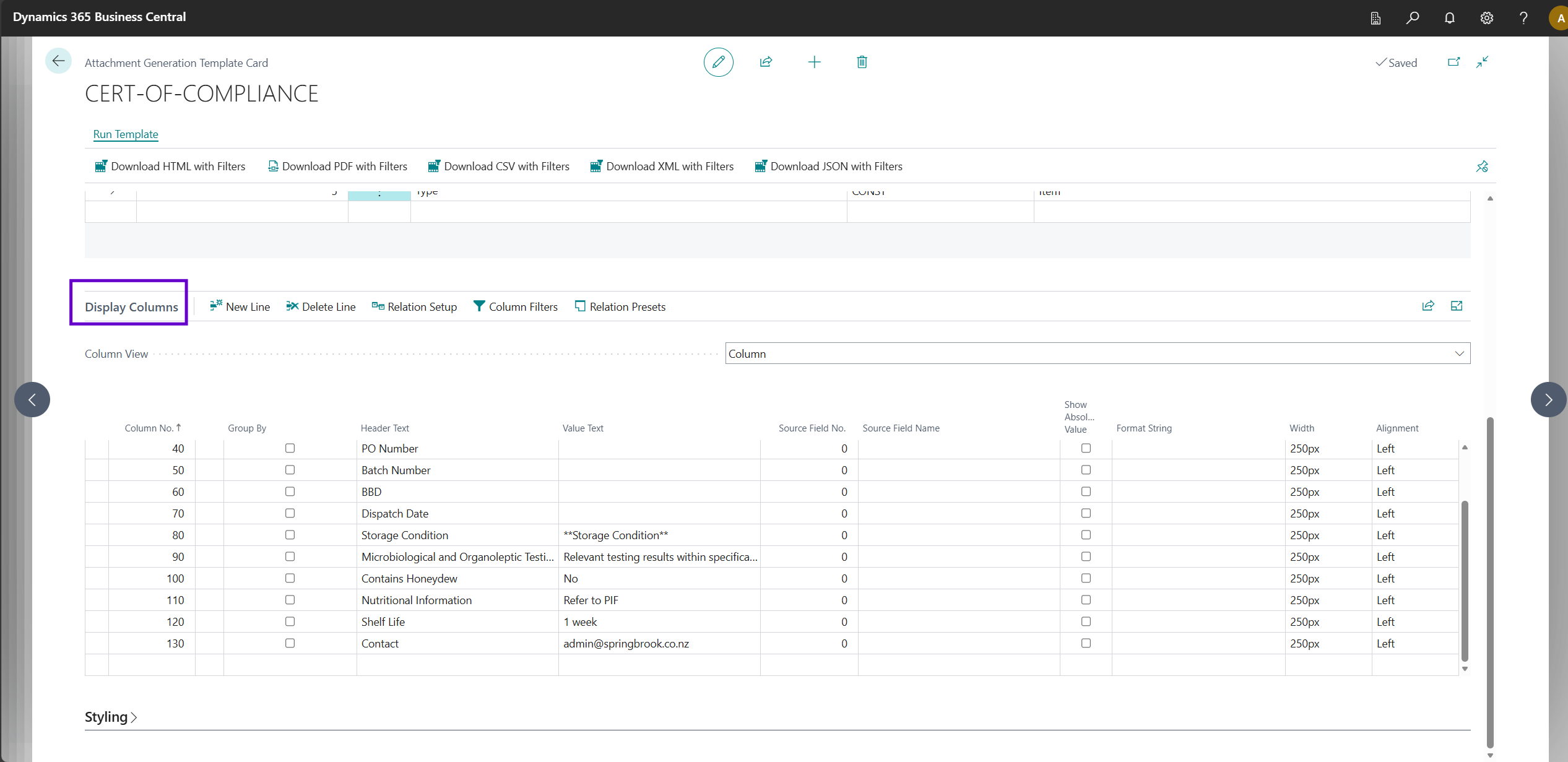Pin the action bar
This screenshot has width=1568, height=762.
point(1482,167)
